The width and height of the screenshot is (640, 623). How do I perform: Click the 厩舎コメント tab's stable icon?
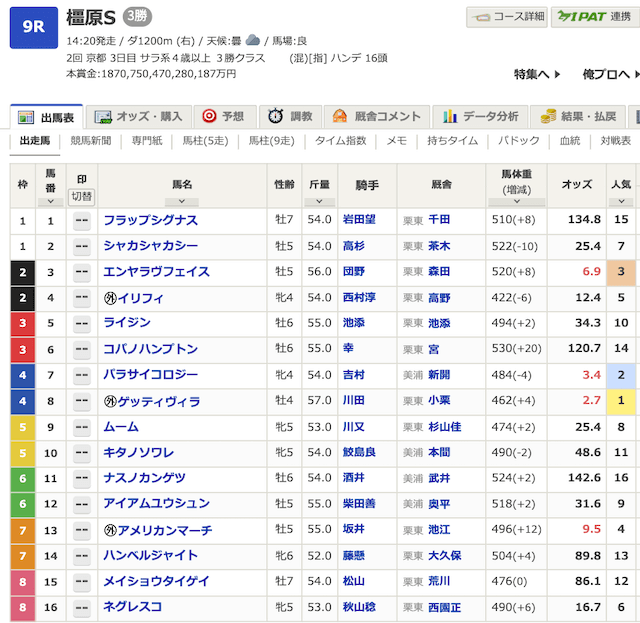pyautogui.click(x=340, y=116)
